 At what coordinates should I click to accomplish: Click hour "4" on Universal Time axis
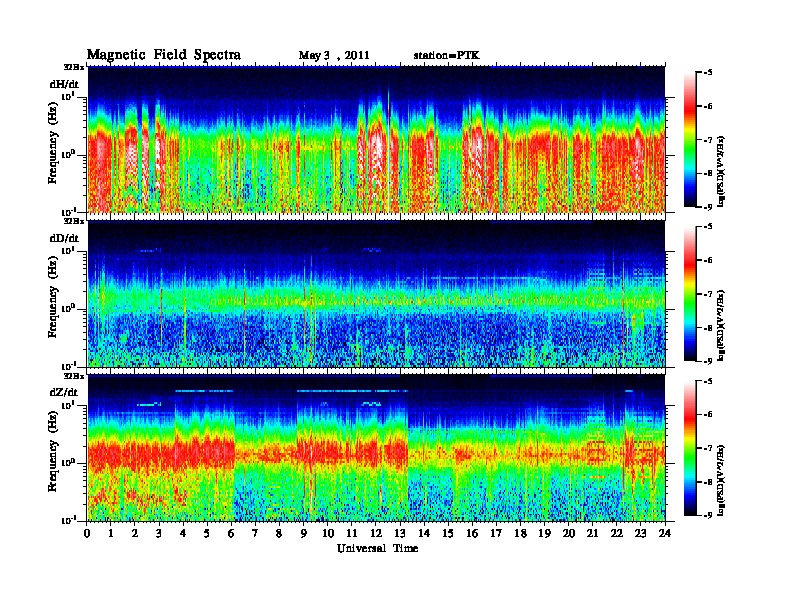pyautogui.click(x=183, y=533)
